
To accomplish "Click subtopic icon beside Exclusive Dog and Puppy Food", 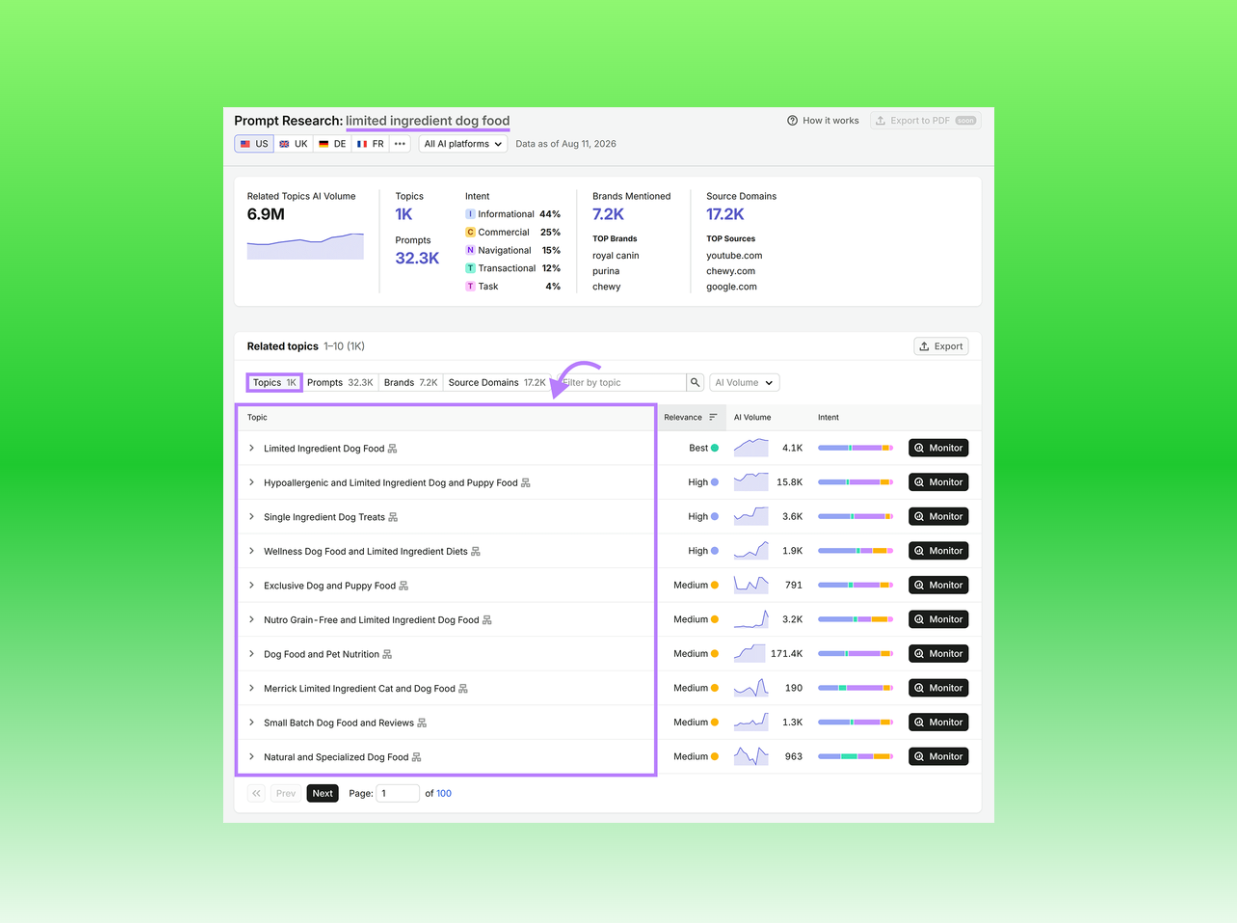I will coord(404,586).
